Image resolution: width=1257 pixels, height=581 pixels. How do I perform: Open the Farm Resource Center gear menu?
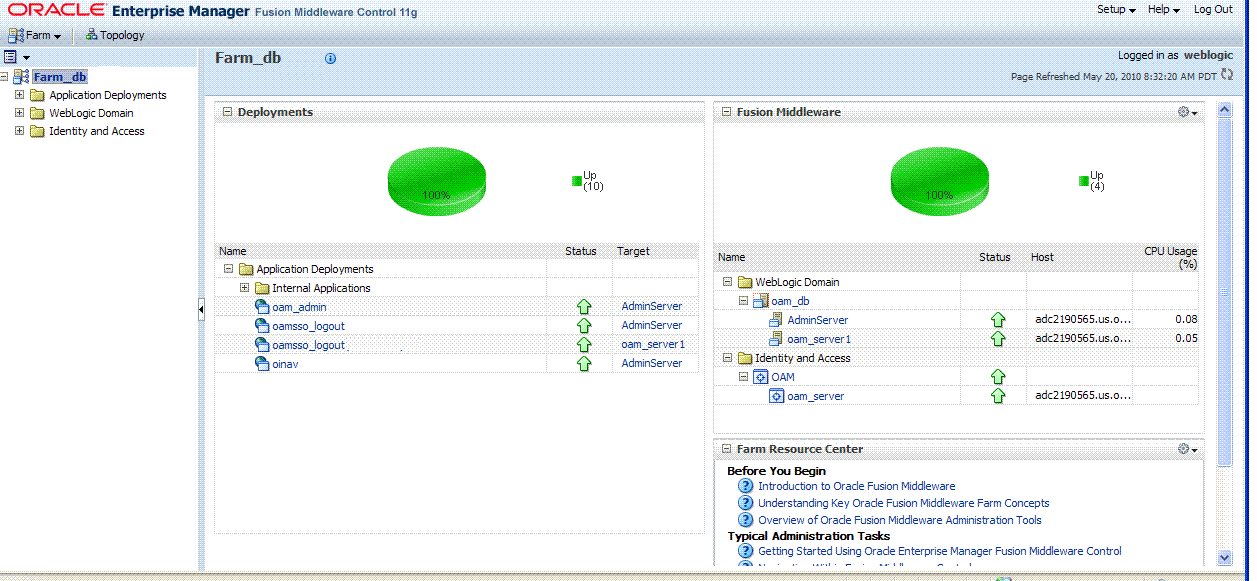(1188, 449)
